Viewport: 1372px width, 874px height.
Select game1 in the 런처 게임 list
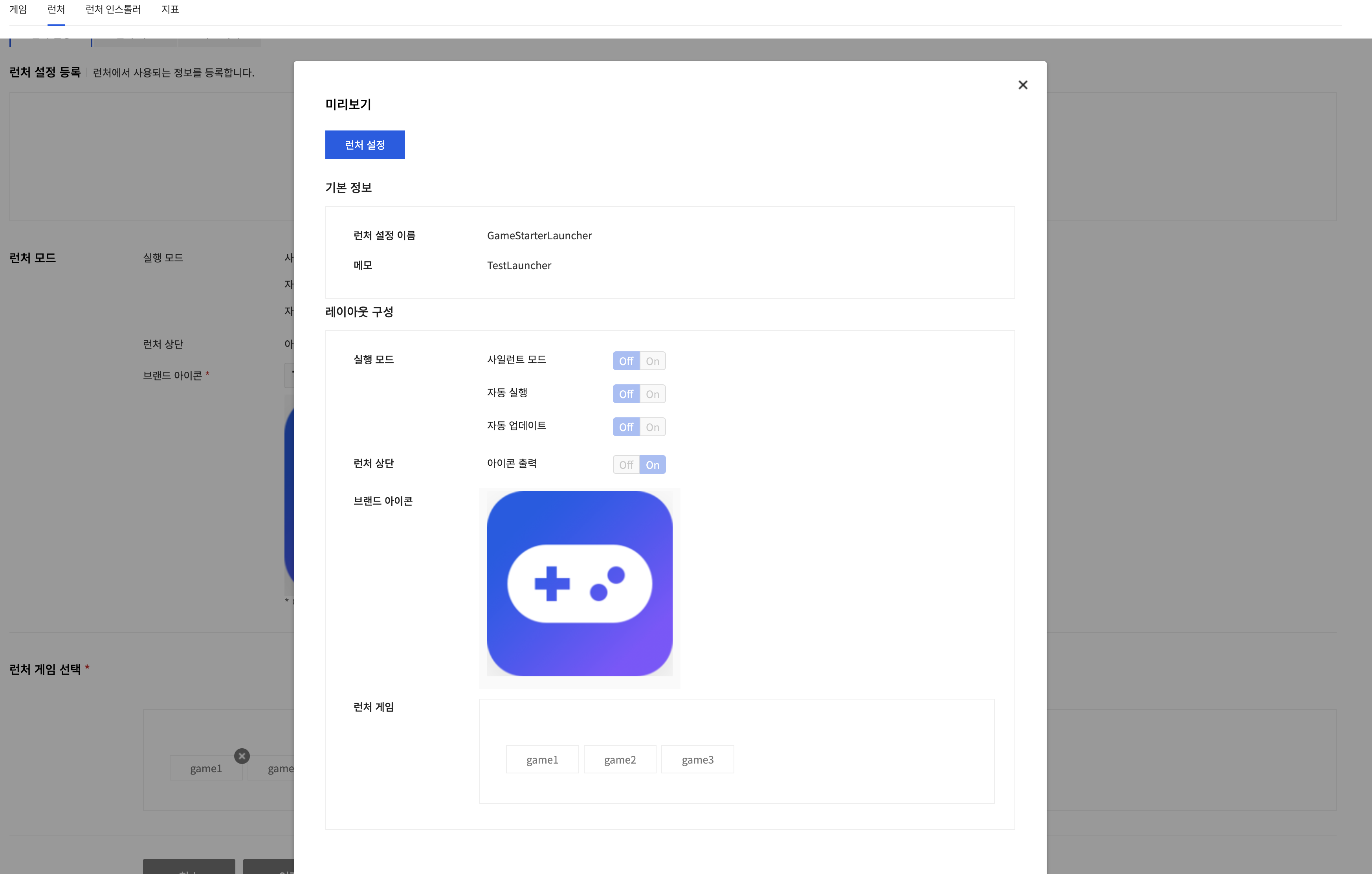(x=542, y=759)
